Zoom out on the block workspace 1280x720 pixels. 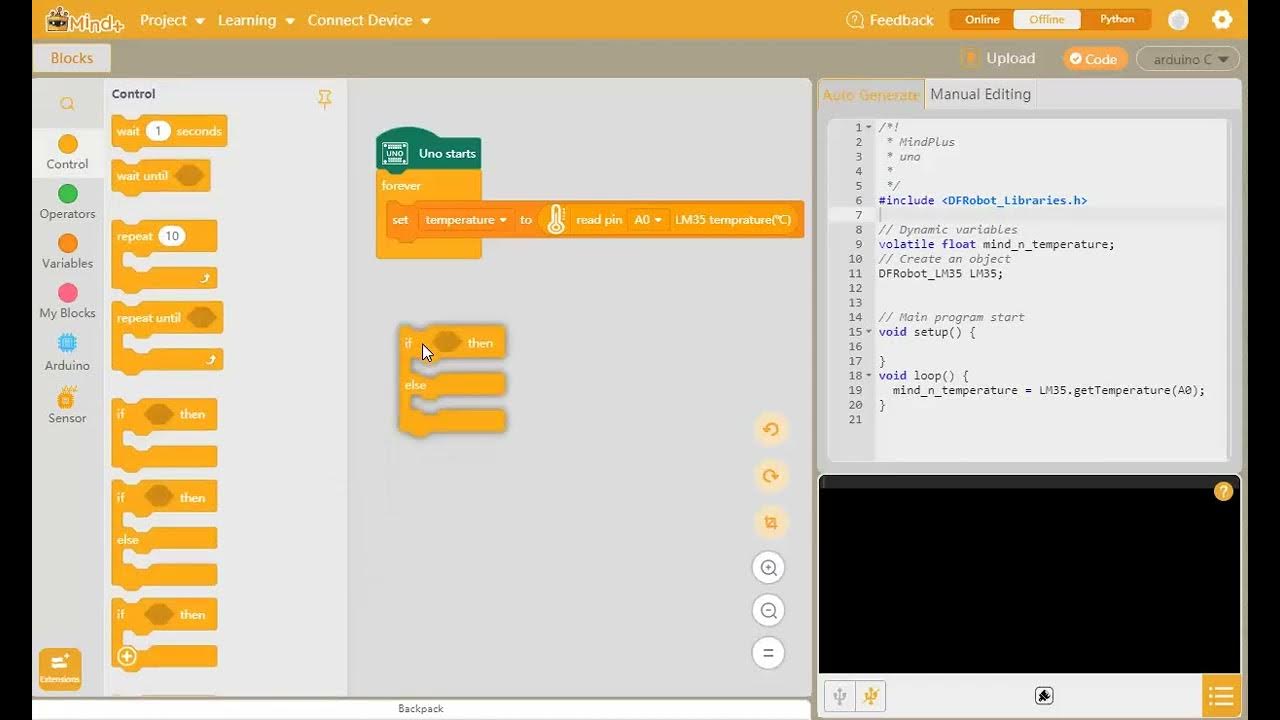768,610
